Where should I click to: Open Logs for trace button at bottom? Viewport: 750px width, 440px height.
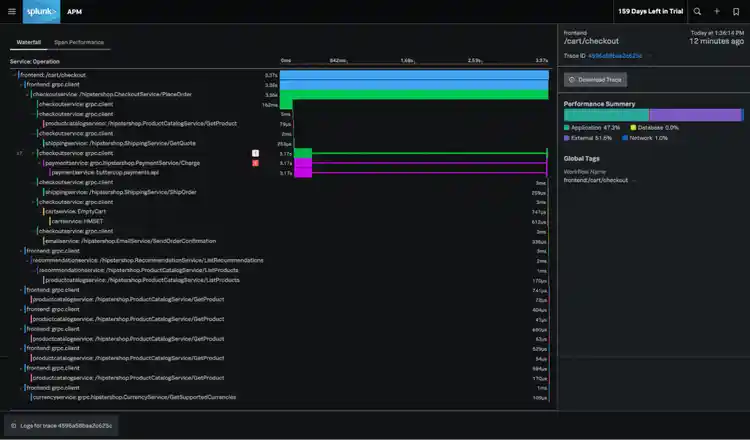(x=61, y=425)
